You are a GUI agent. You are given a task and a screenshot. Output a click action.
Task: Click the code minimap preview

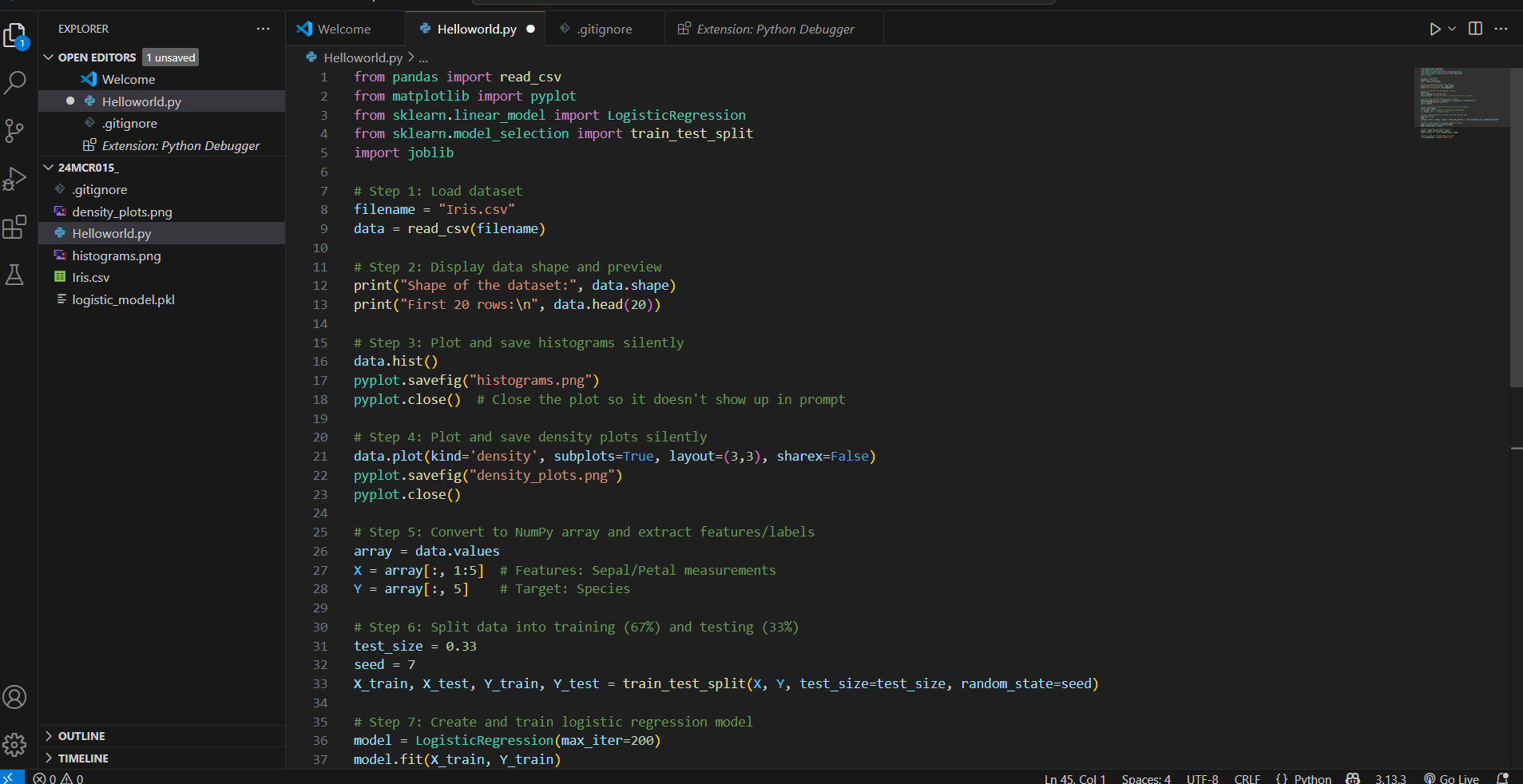pos(1461,104)
